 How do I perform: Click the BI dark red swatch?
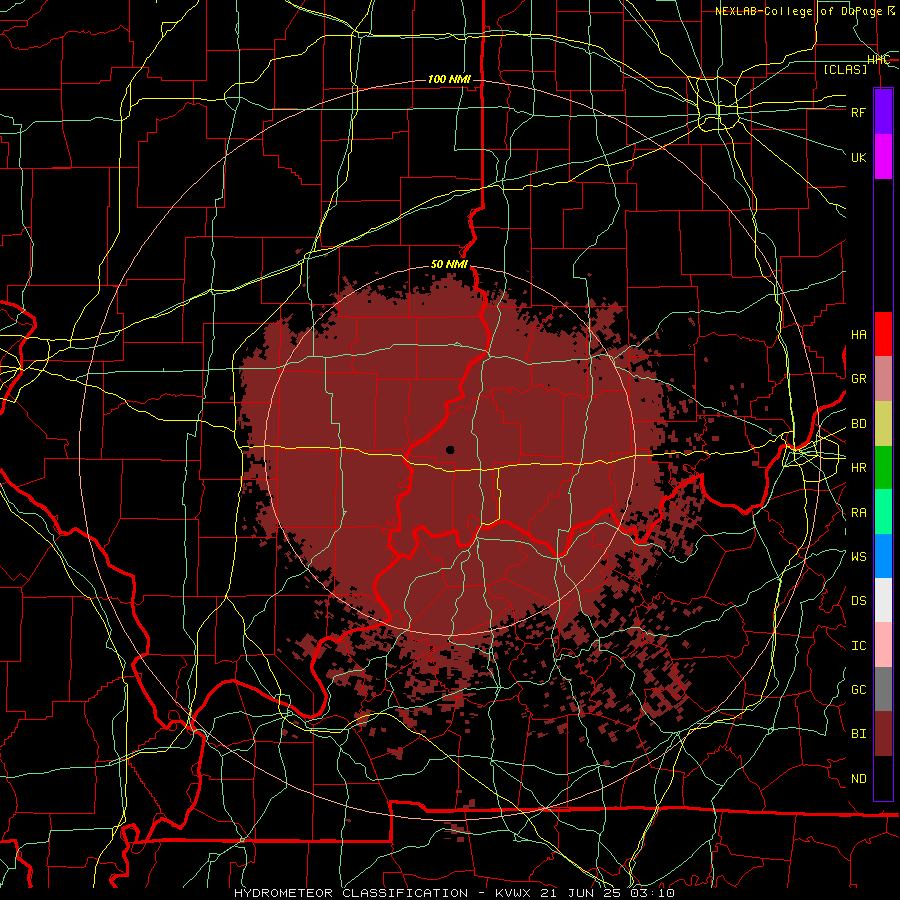883,734
